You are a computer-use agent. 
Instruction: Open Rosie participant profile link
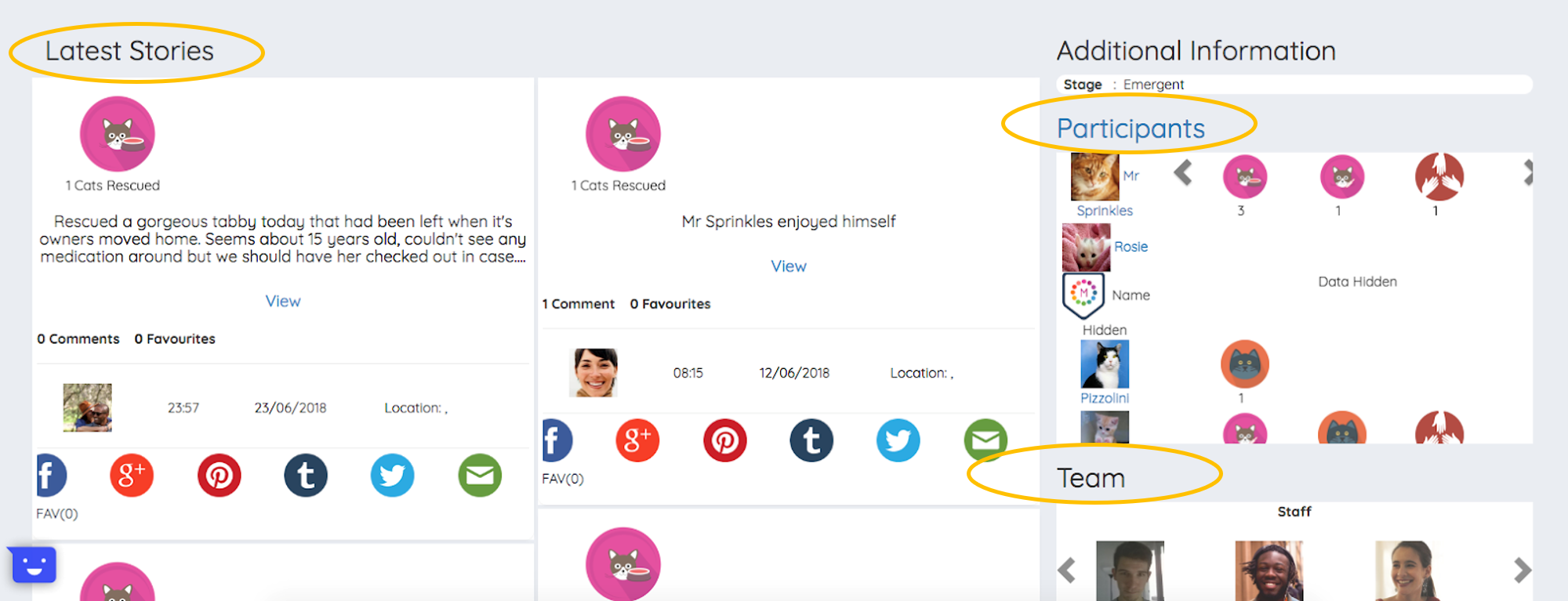[1131, 247]
